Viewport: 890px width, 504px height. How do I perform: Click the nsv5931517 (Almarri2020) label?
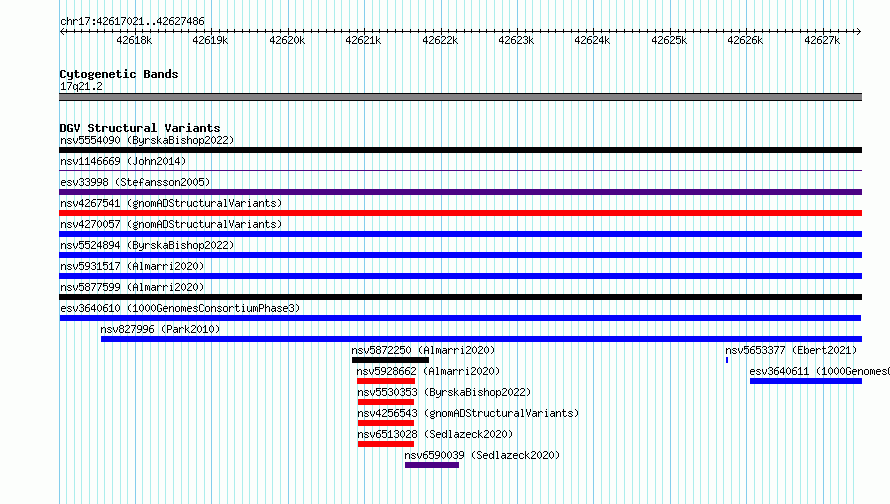[132, 266]
